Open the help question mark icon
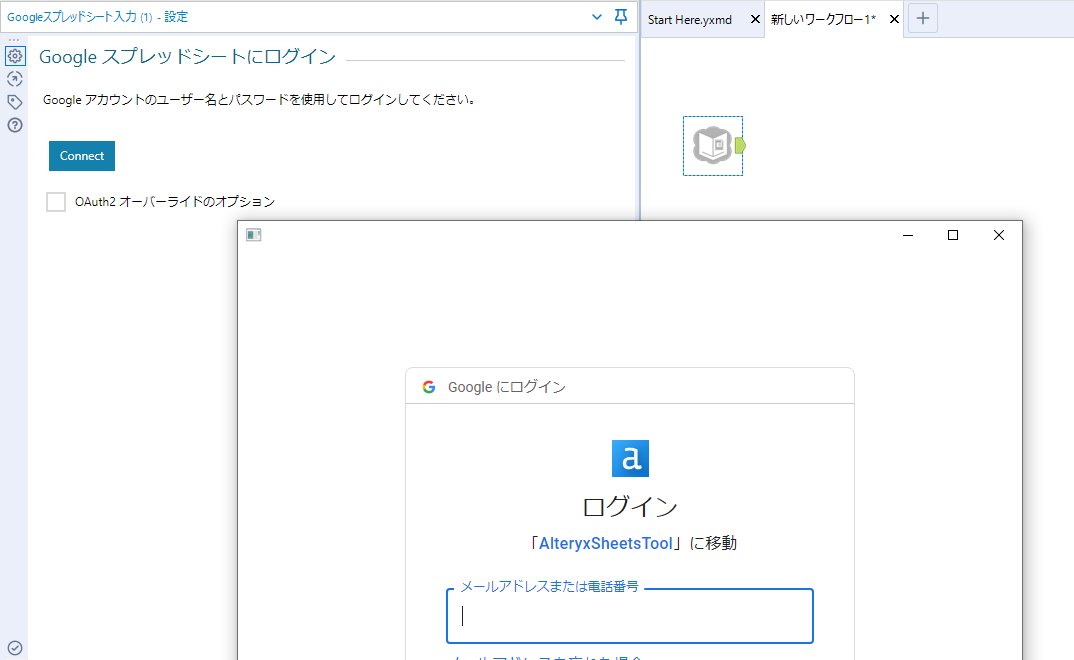This screenshot has width=1074, height=660. (x=15, y=125)
